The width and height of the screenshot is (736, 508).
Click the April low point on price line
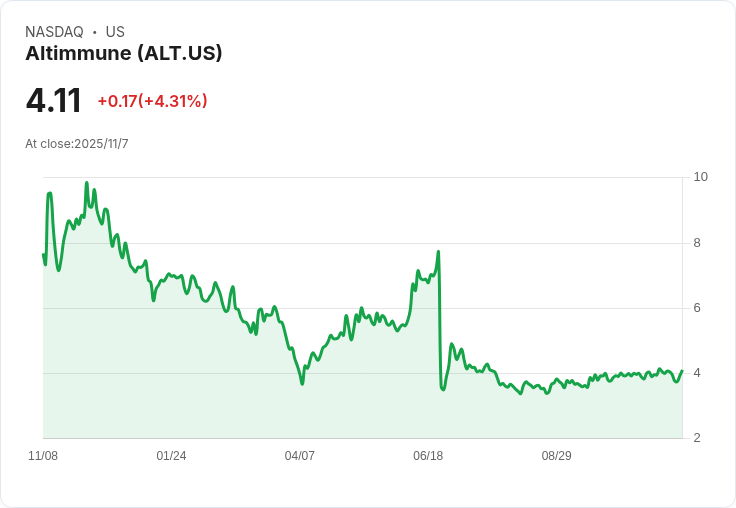click(x=302, y=384)
